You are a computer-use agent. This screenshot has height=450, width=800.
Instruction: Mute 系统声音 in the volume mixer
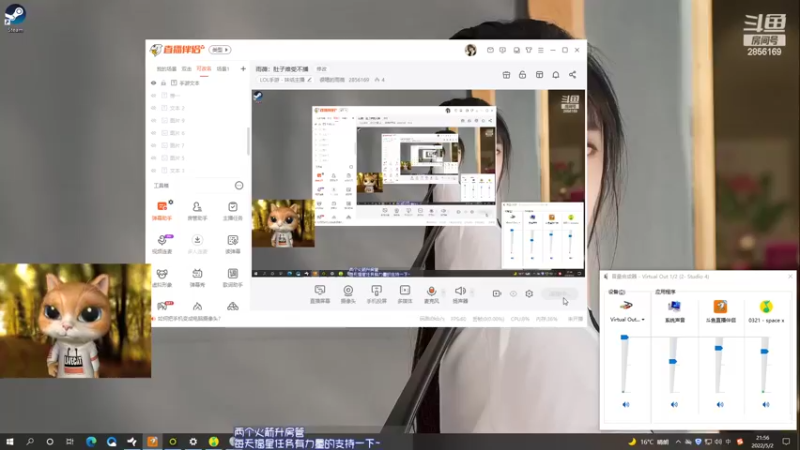(674, 405)
